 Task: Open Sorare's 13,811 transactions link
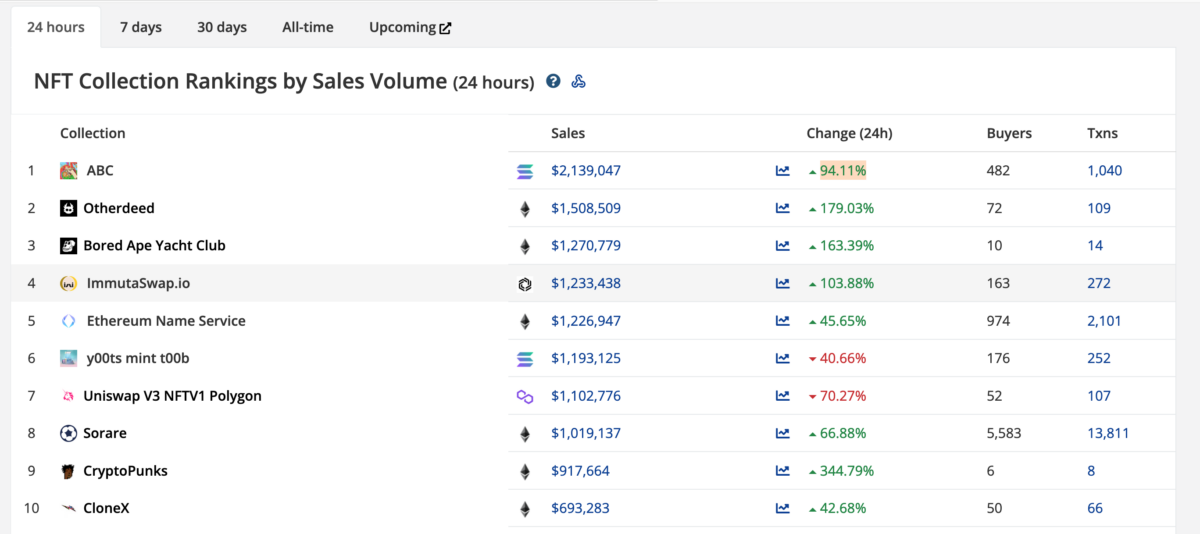pos(1108,433)
